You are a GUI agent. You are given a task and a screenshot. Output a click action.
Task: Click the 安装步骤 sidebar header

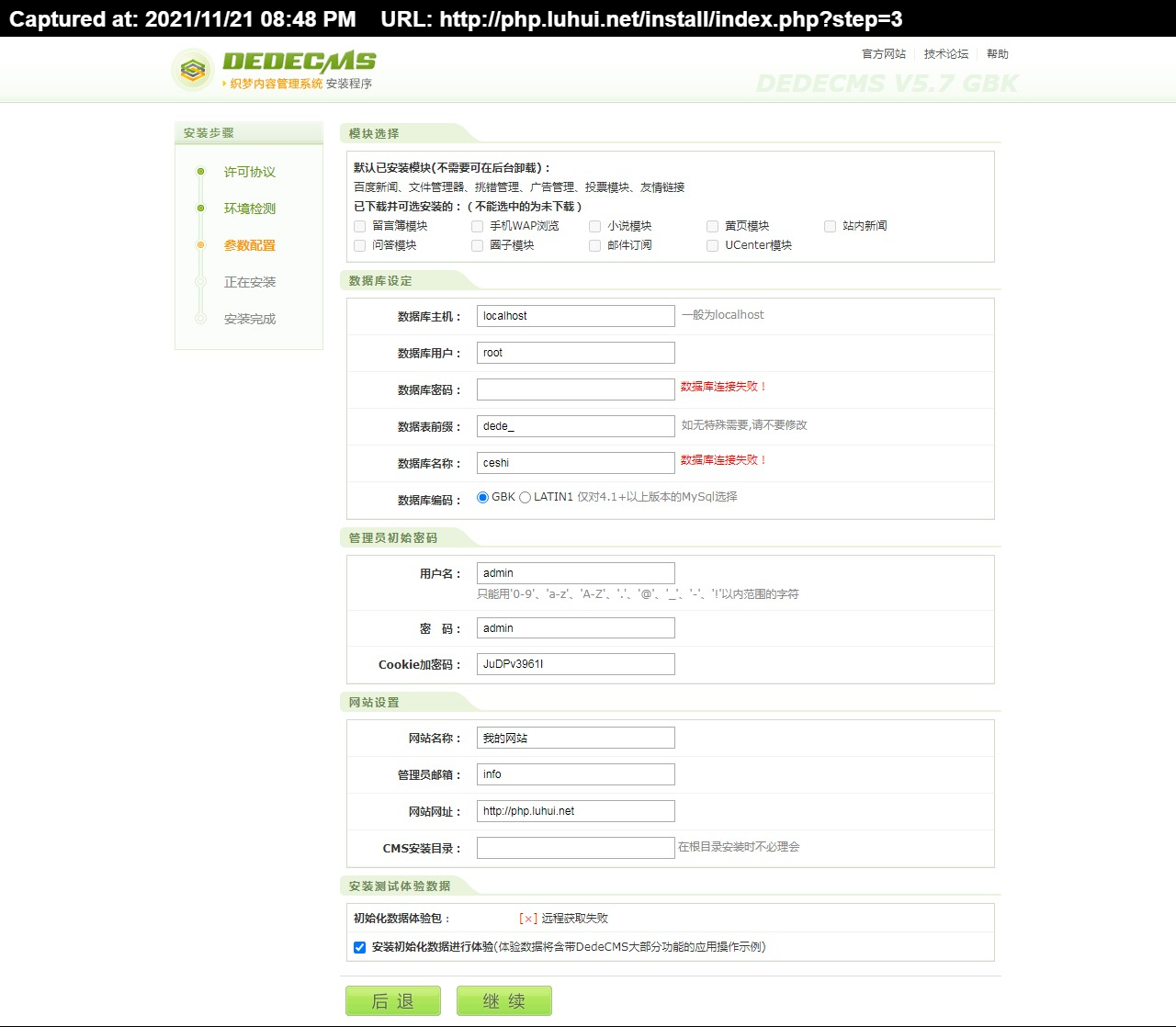(209, 133)
